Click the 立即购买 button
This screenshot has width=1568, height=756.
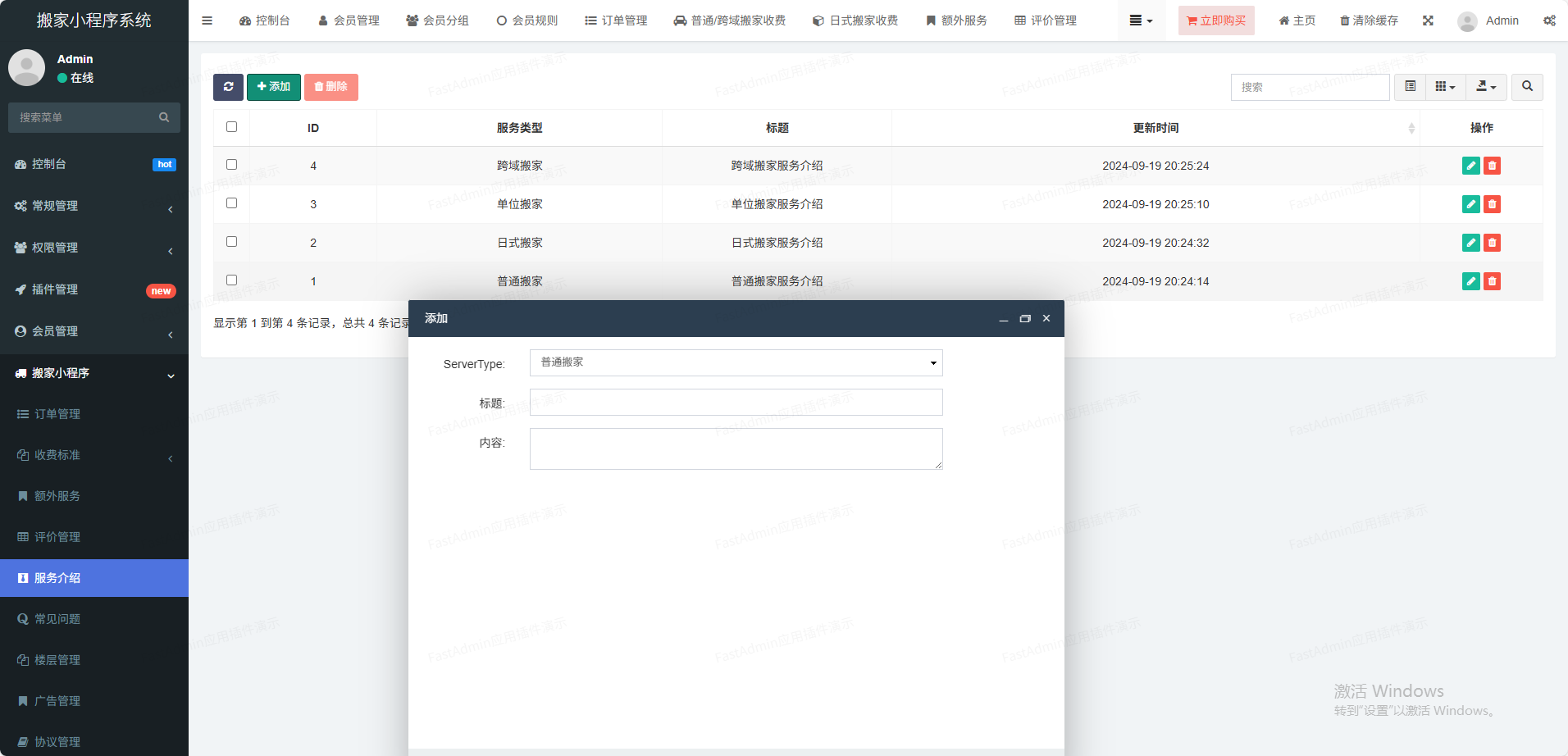pos(1216,20)
